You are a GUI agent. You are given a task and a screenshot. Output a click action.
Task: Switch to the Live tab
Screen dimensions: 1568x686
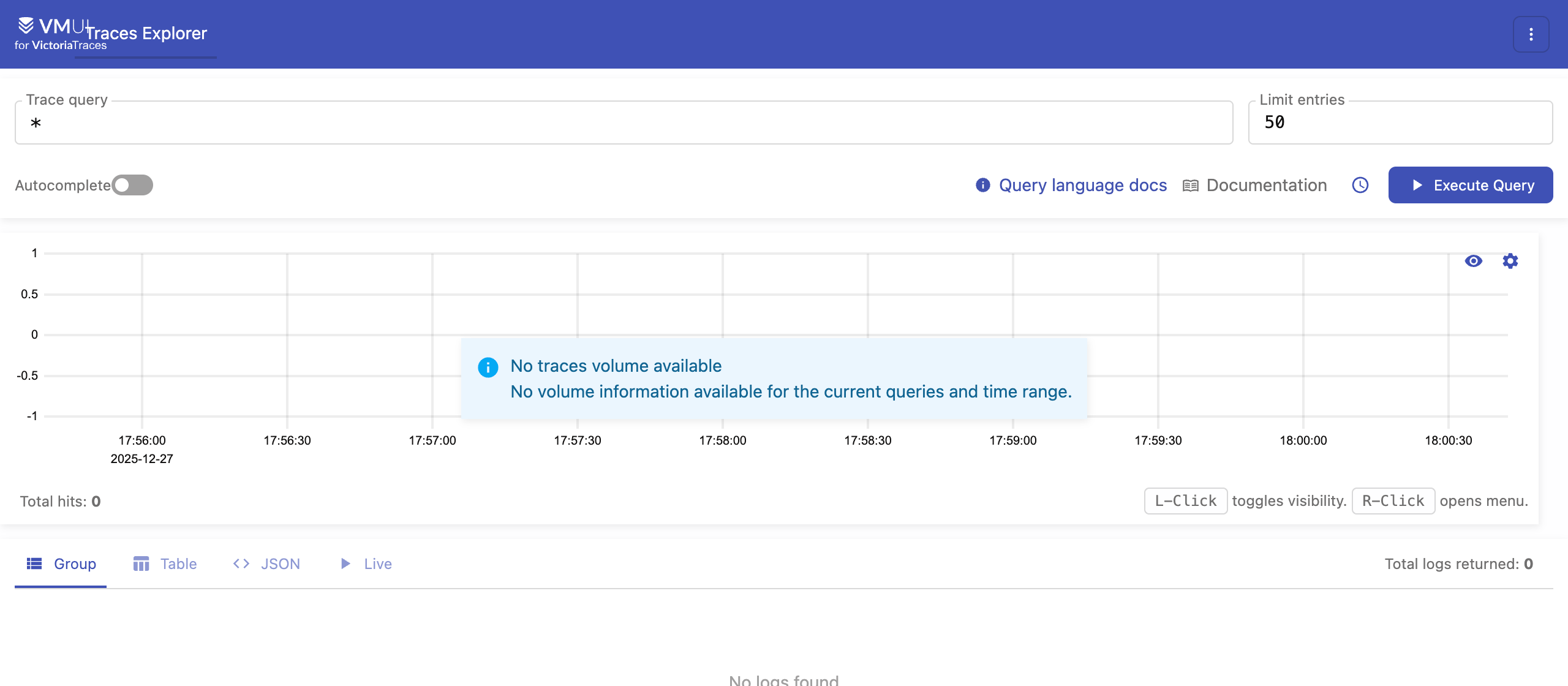pyautogui.click(x=366, y=563)
